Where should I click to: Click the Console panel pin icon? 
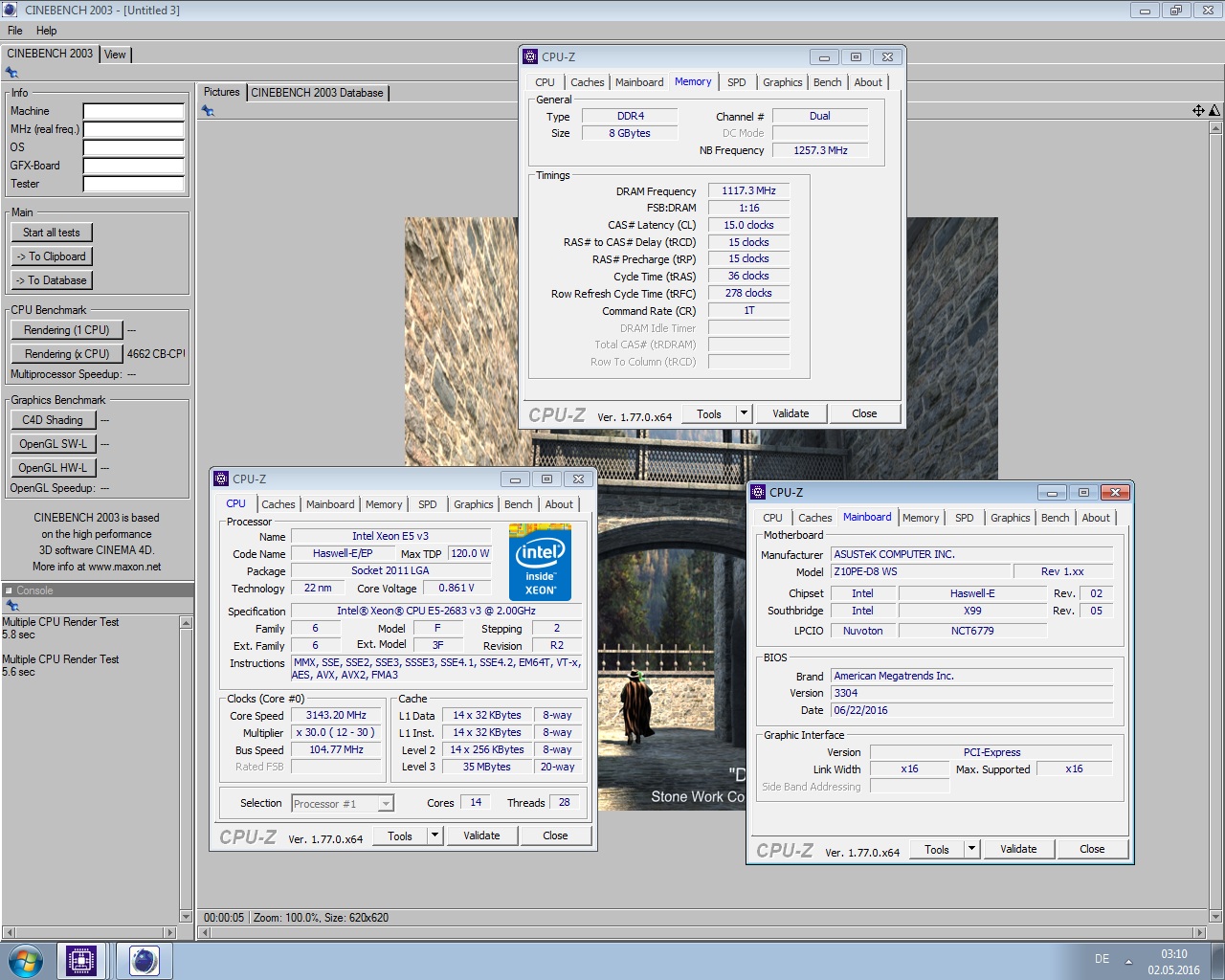click(x=11, y=605)
